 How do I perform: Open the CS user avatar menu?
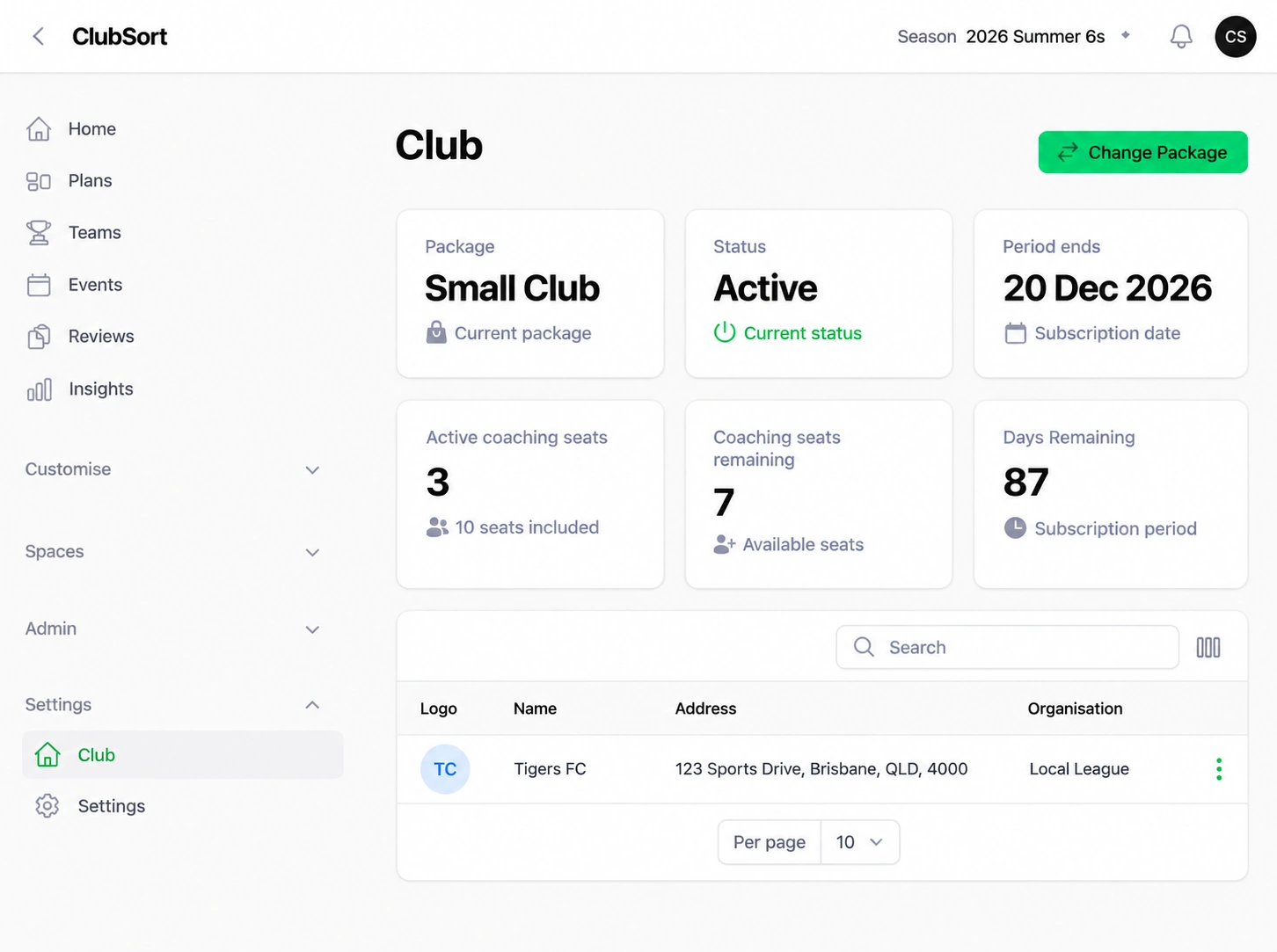tap(1236, 36)
